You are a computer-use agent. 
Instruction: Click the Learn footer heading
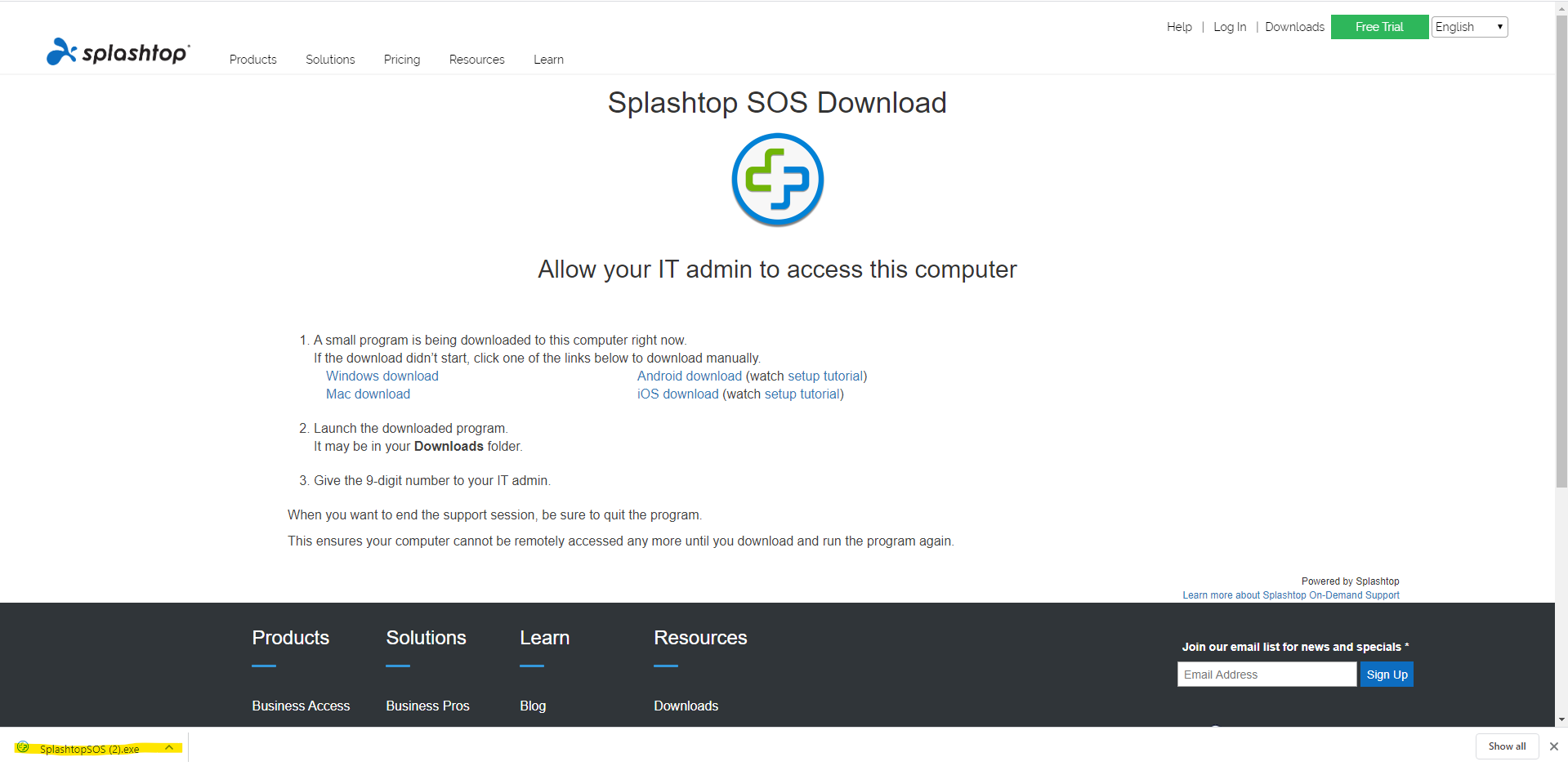click(x=544, y=638)
